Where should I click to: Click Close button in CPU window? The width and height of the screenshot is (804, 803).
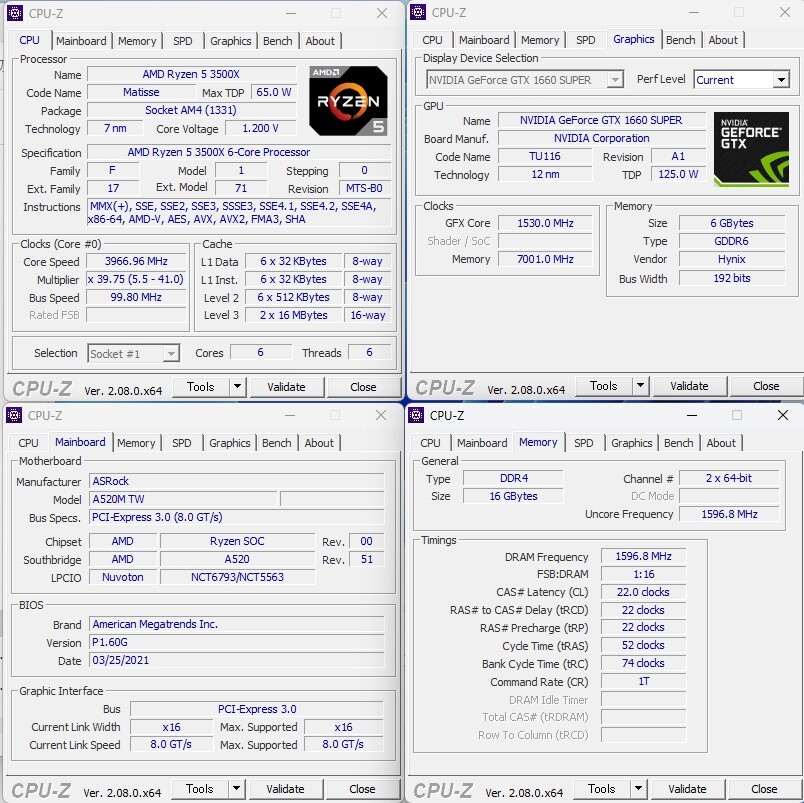(363, 387)
